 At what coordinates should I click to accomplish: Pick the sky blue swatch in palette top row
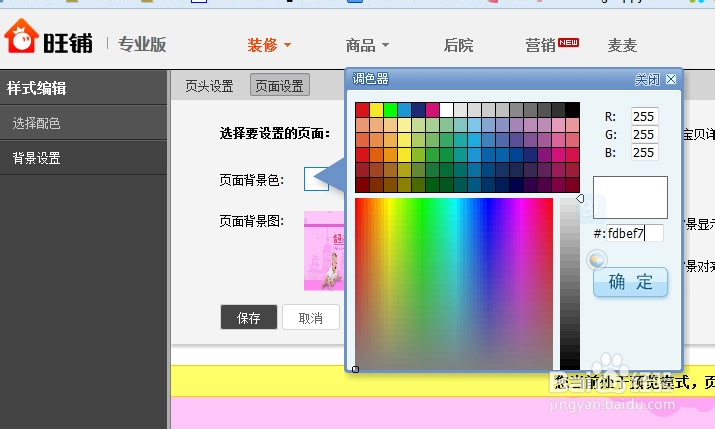tap(404, 110)
